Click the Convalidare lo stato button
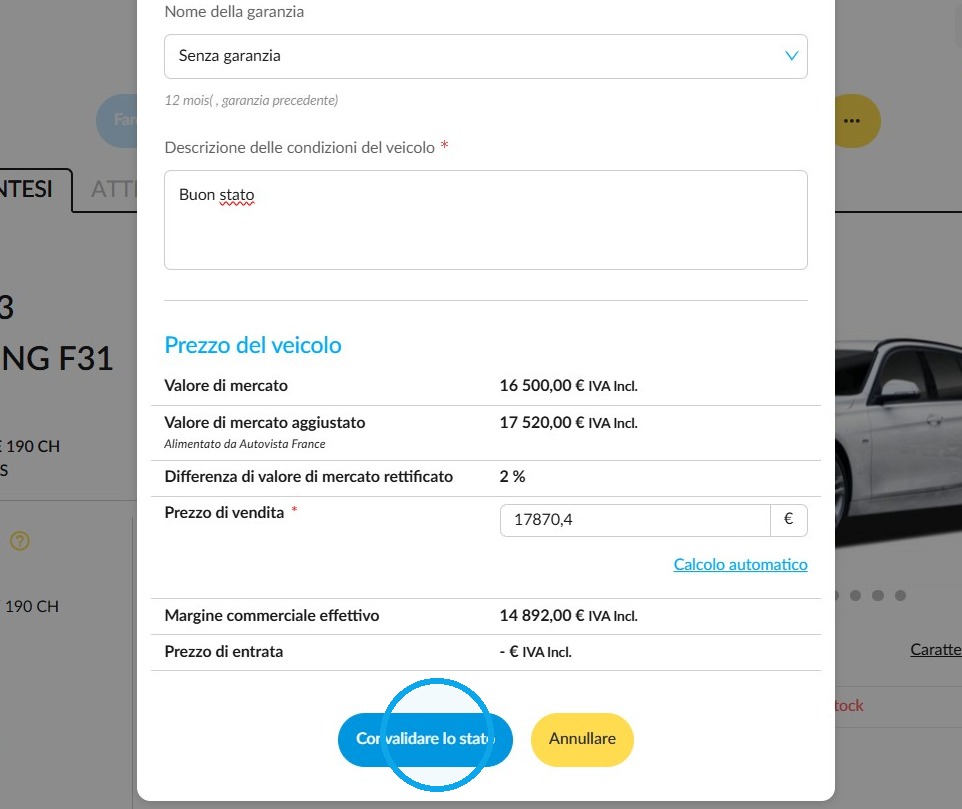The image size is (962, 809). [x=425, y=739]
